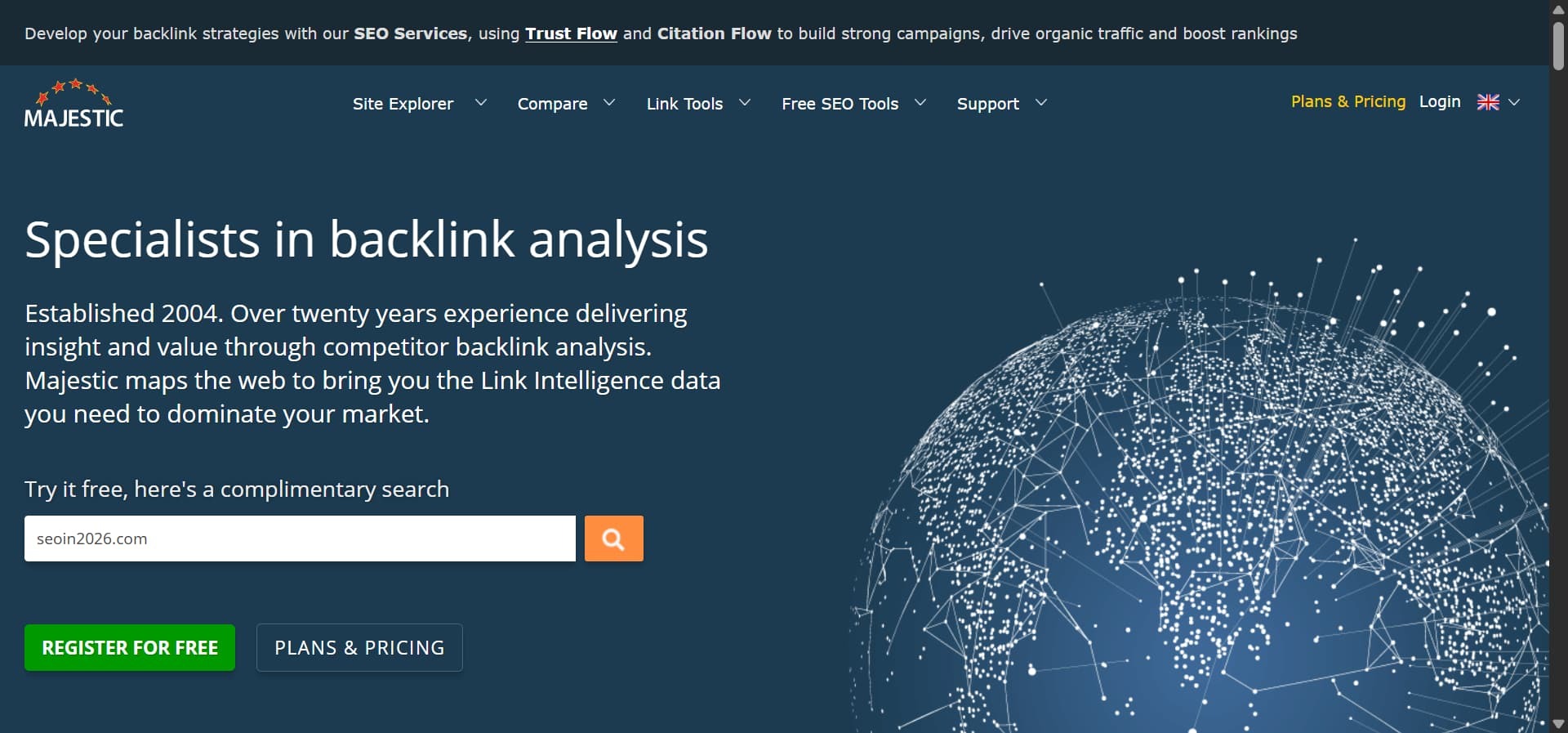1568x733 pixels.
Task: Go to Plans & Pricing in header
Action: click(1348, 101)
